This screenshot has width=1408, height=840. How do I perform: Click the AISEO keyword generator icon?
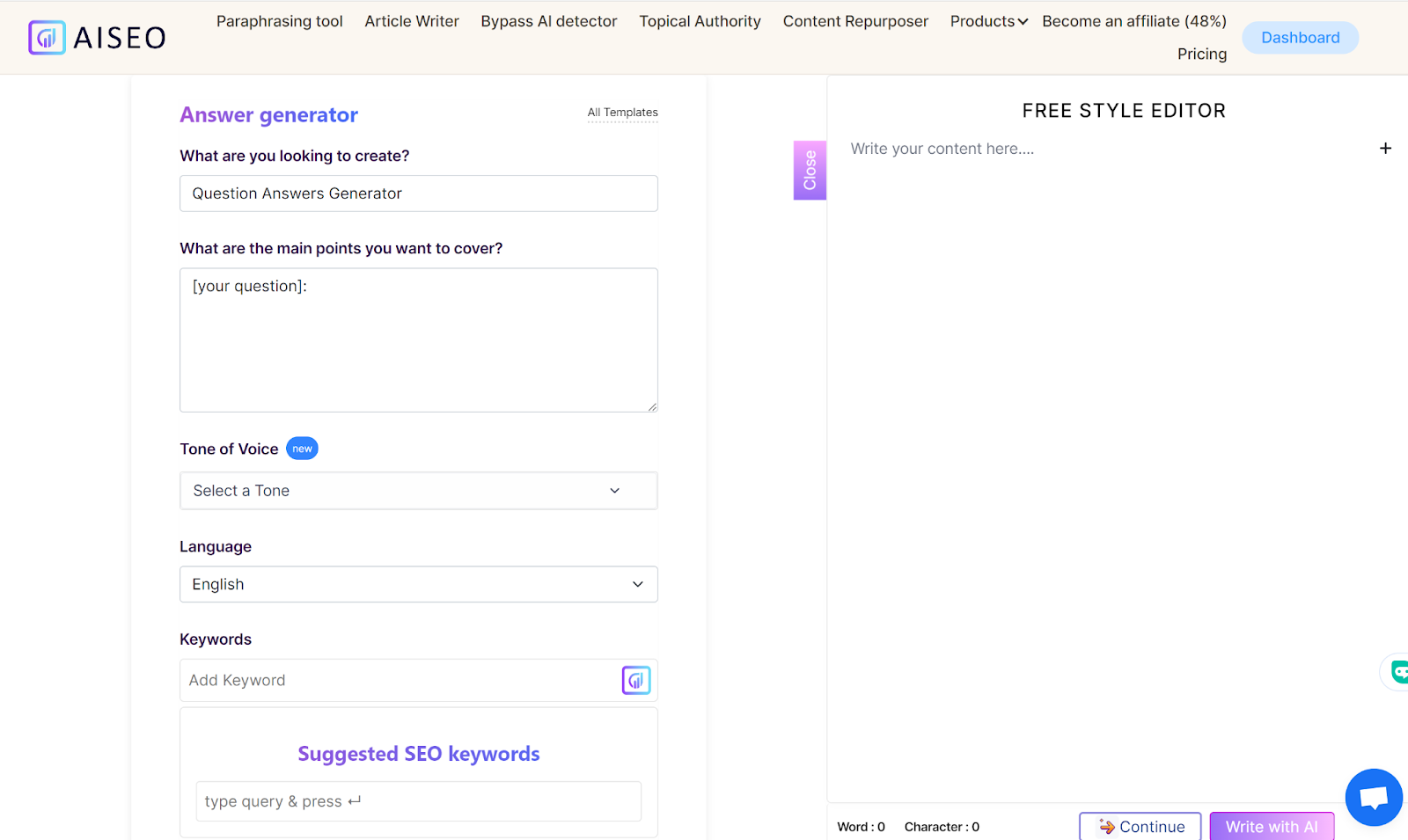point(636,680)
